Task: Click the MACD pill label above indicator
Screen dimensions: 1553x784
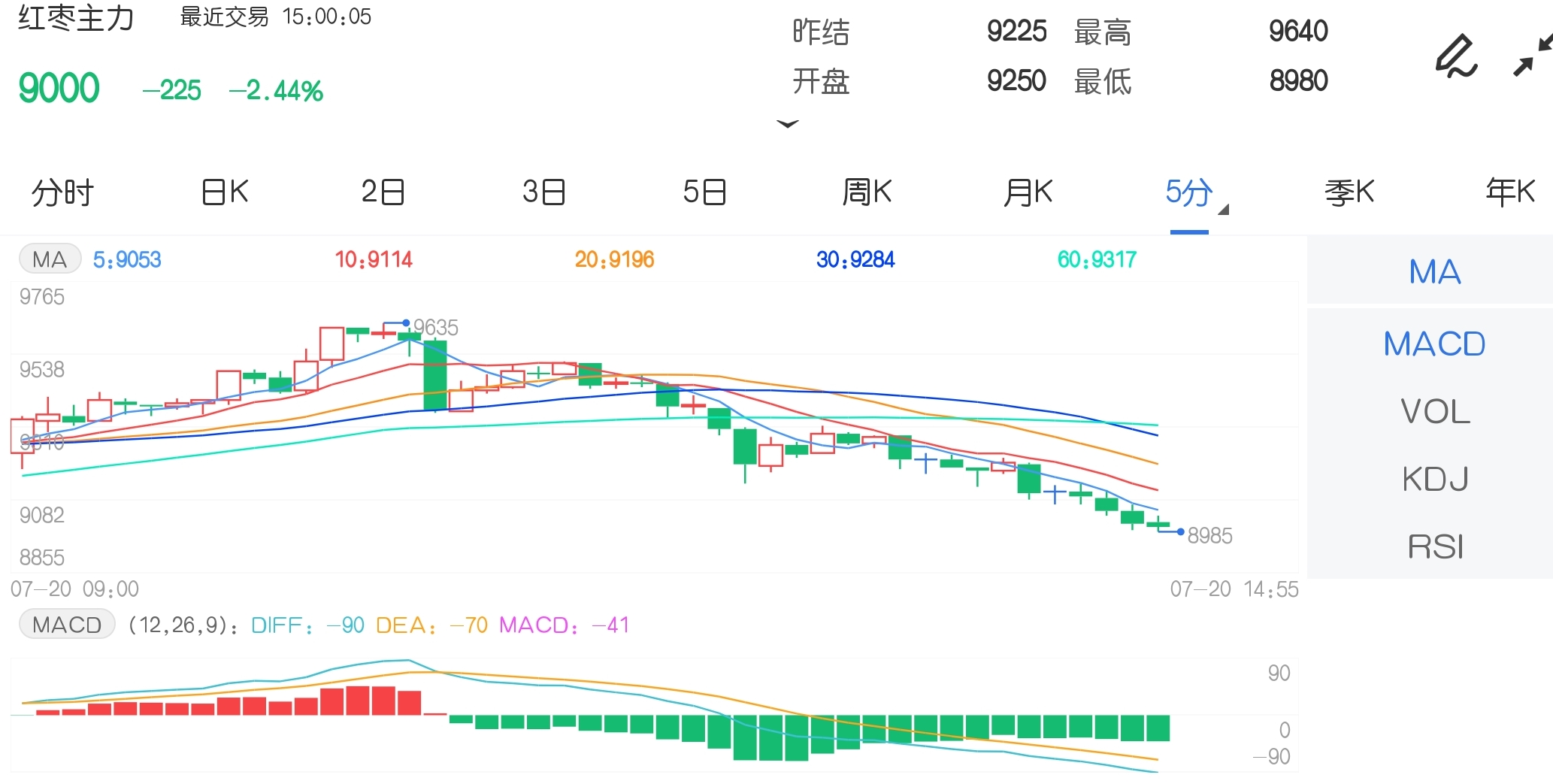Action: (67, 625)
